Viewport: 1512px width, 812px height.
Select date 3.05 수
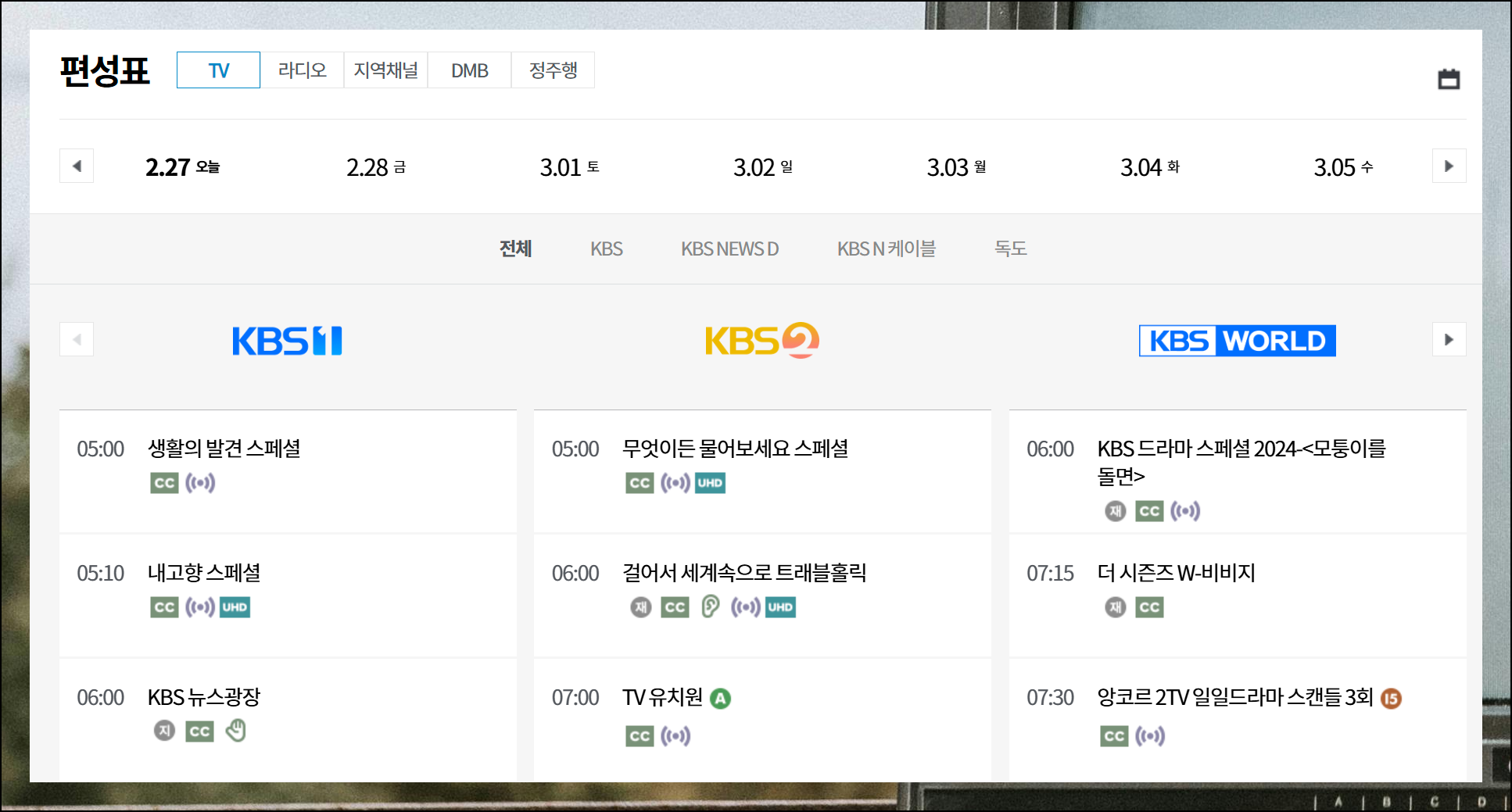[x=1343, y=166]
